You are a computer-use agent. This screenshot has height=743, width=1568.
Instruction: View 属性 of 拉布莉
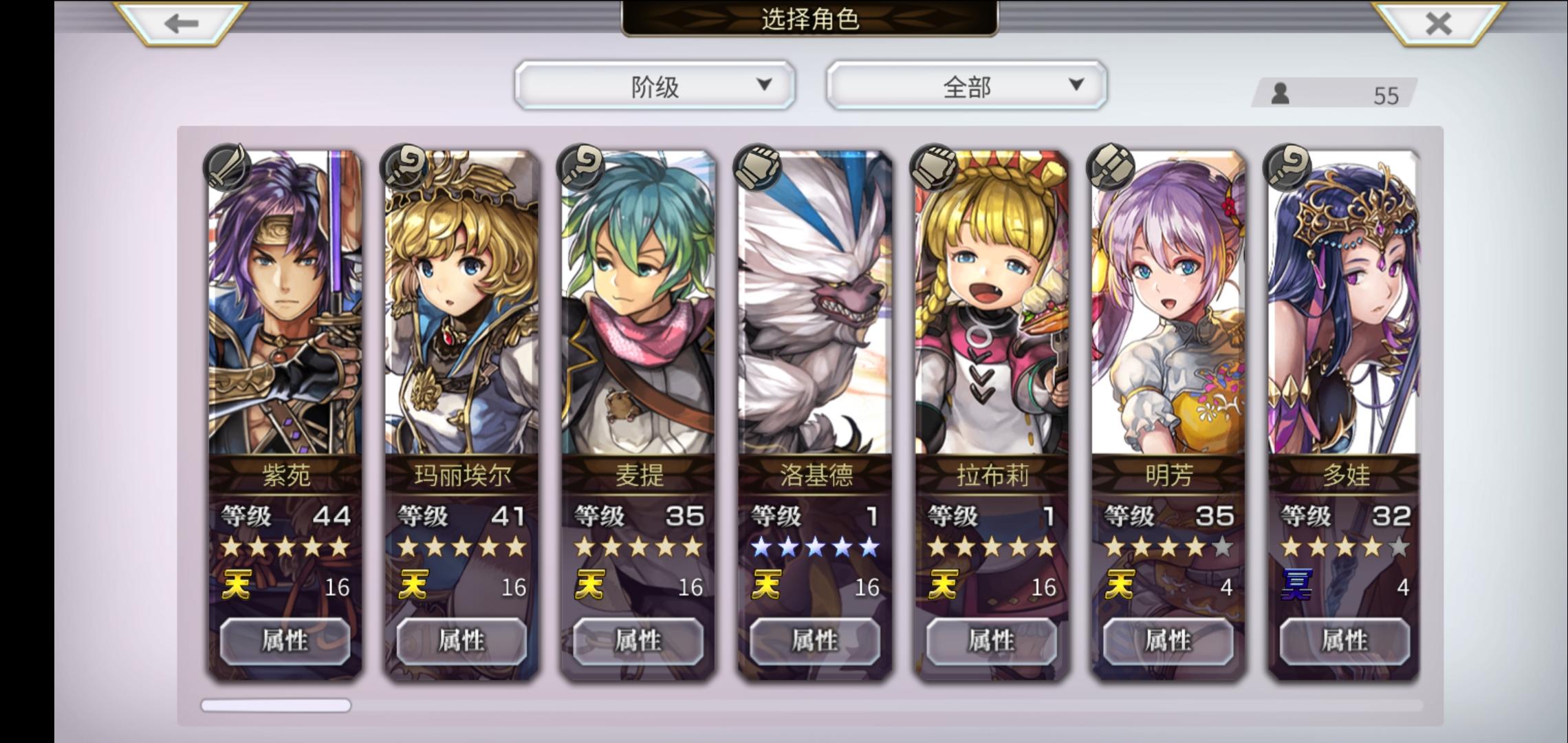click(x=991, y=641)
